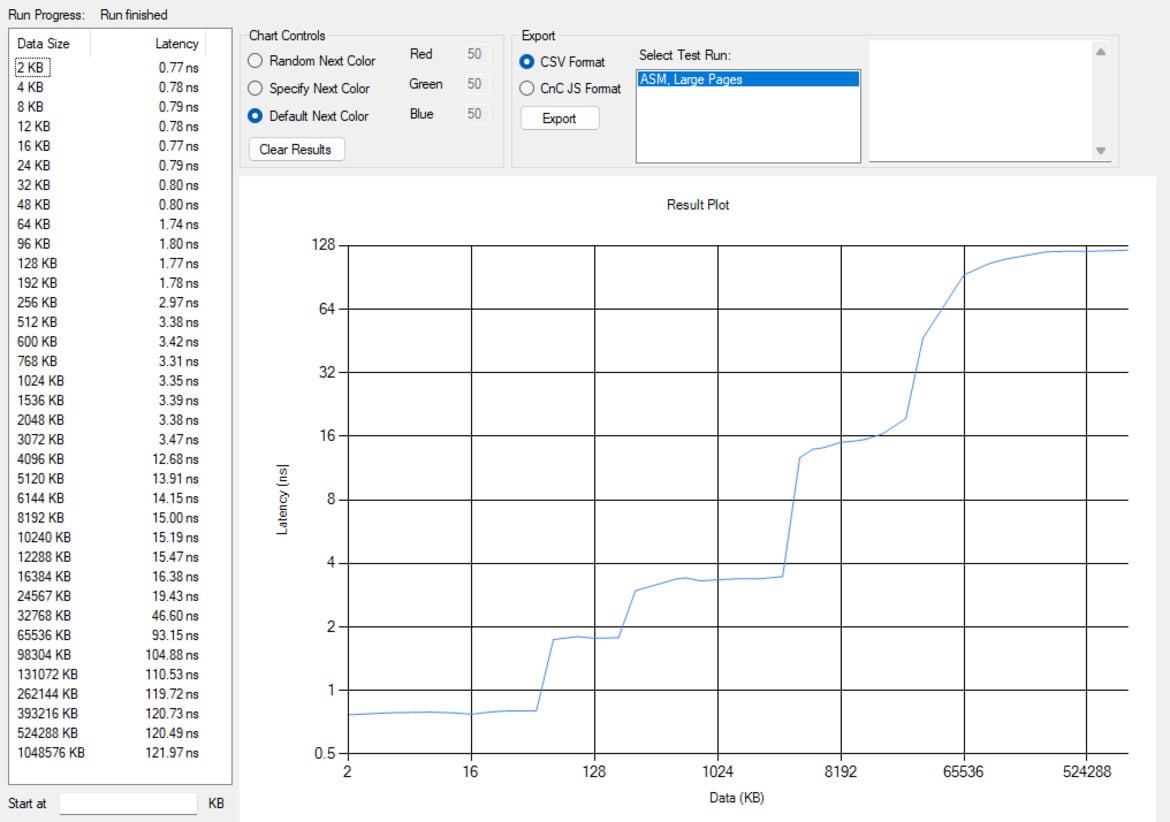Viewport: 1170px width, 822px height.
Task: Select the 4096 KB row
Action: click(108, 459)
